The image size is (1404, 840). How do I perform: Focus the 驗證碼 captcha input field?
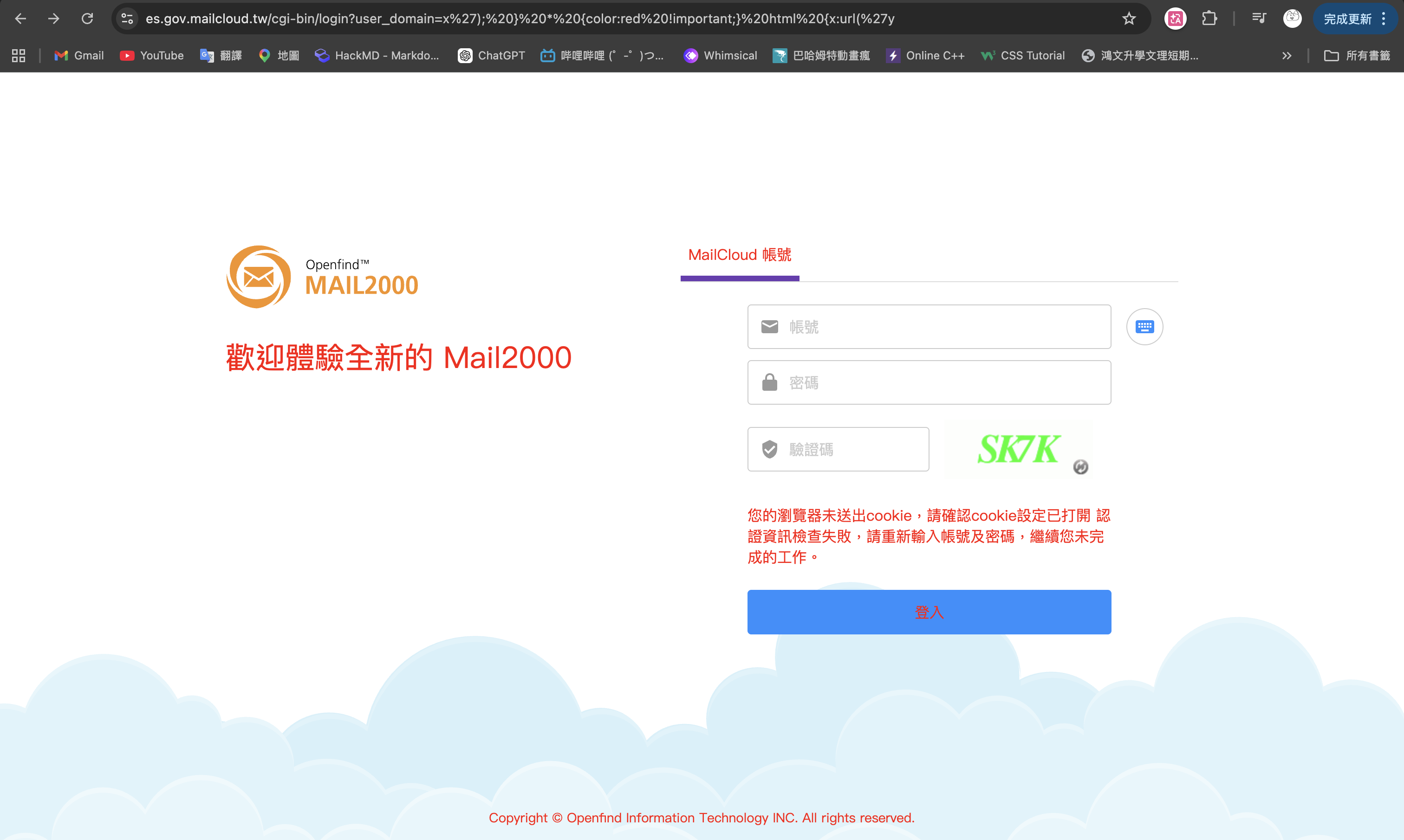pos(838,449)
